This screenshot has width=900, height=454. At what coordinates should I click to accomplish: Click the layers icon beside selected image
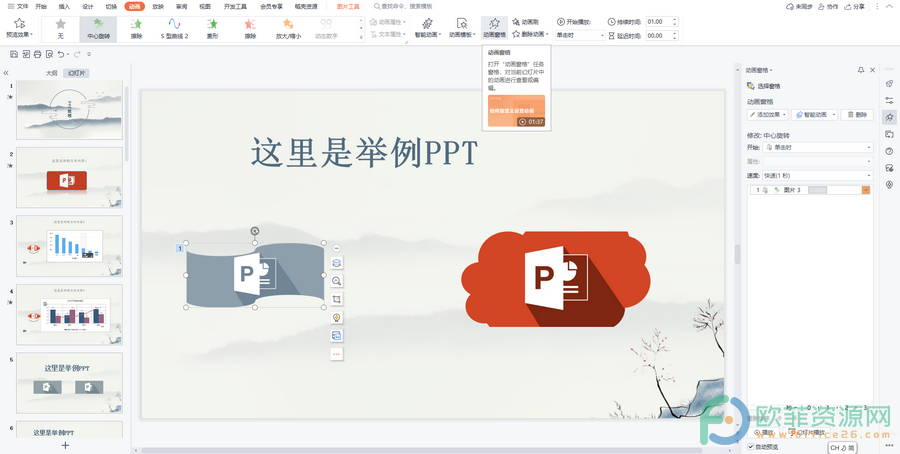(x=337, y=263)
